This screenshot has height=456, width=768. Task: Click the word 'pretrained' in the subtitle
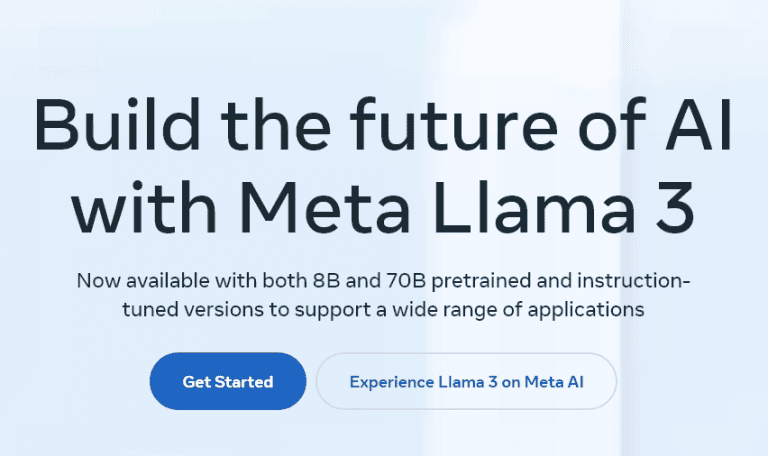(x=481, y=281)
